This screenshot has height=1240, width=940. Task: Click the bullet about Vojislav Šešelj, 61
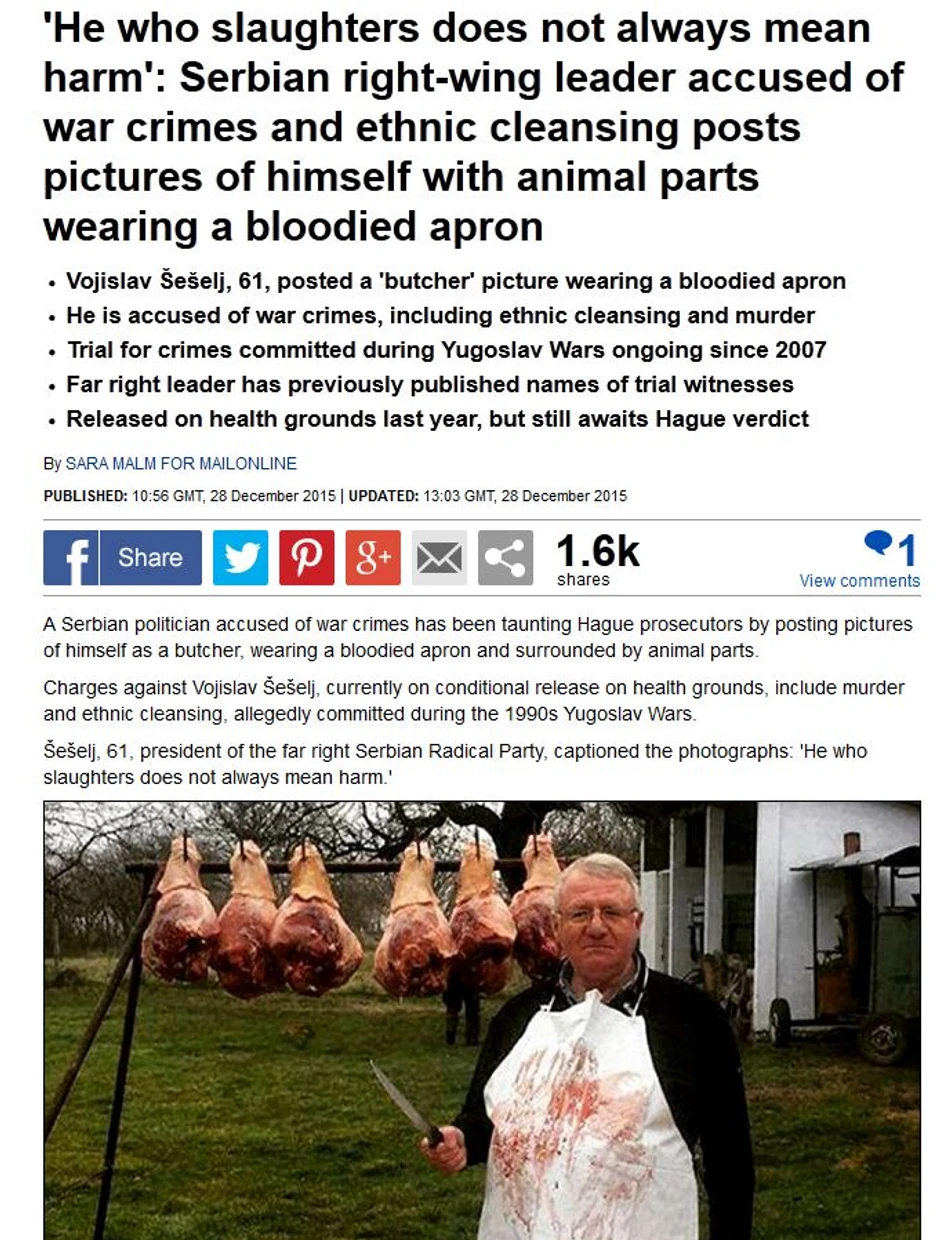(456, 281)
